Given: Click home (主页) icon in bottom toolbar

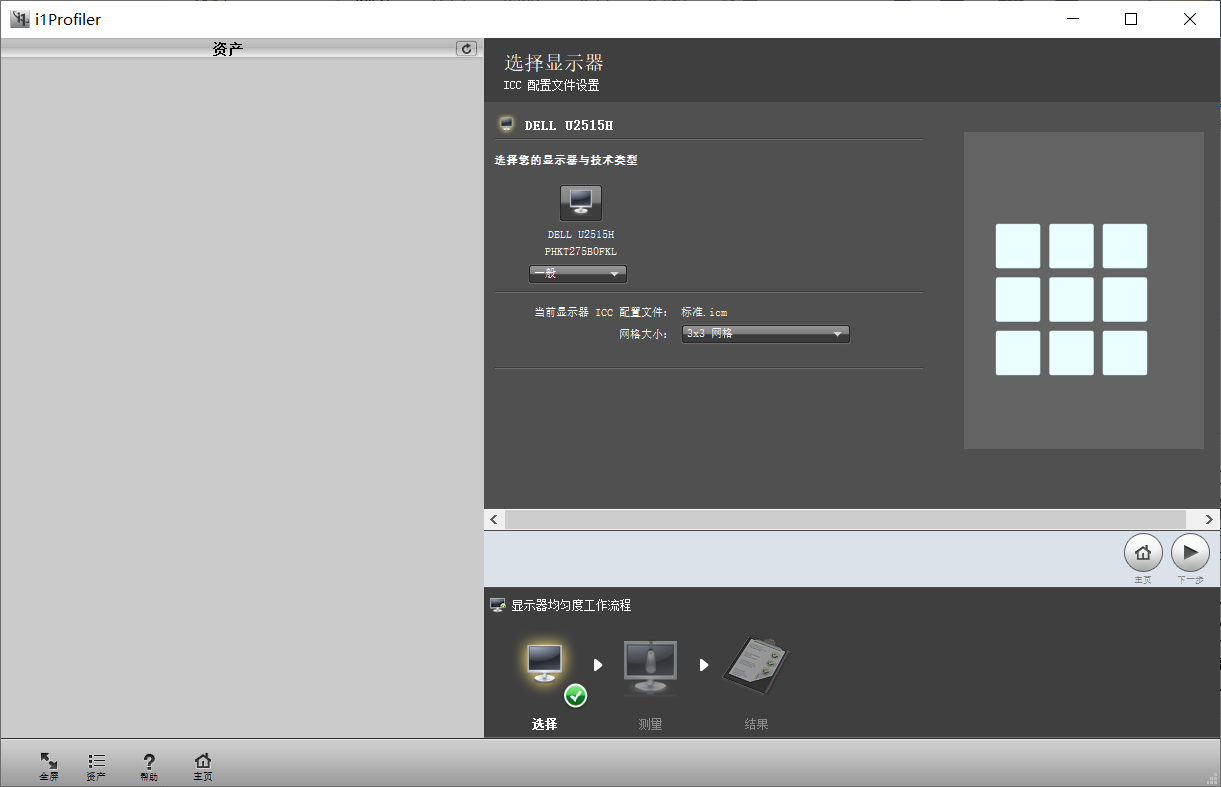Looking at the screenshot, I should [x=203, y=765].
